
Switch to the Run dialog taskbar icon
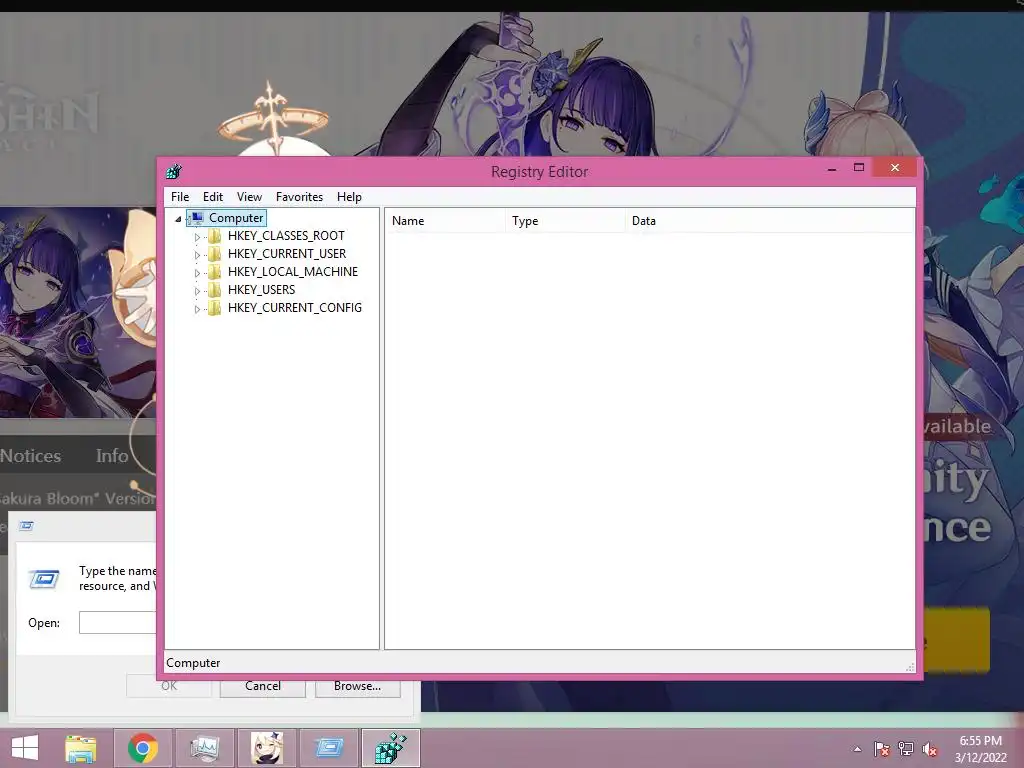tap(329, 748)
